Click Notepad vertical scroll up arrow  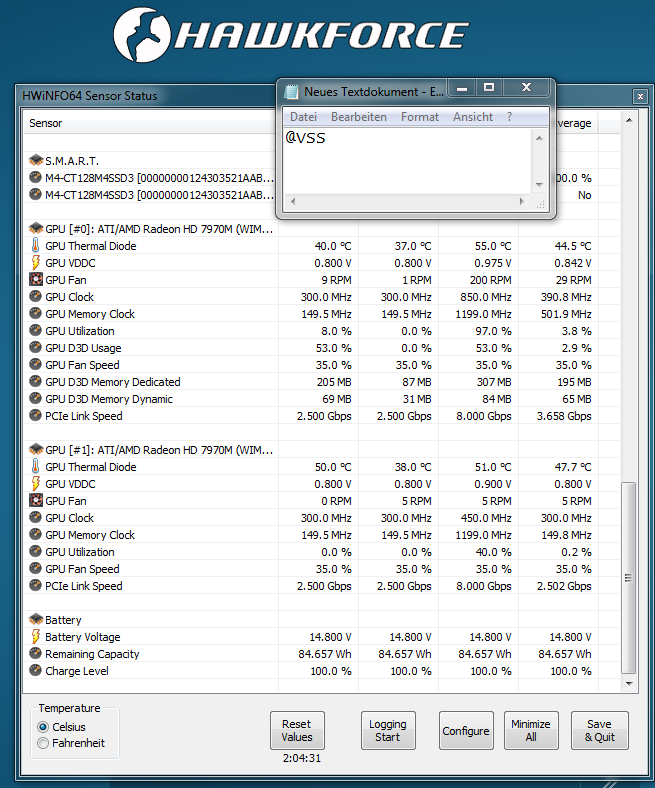(539, 138)
